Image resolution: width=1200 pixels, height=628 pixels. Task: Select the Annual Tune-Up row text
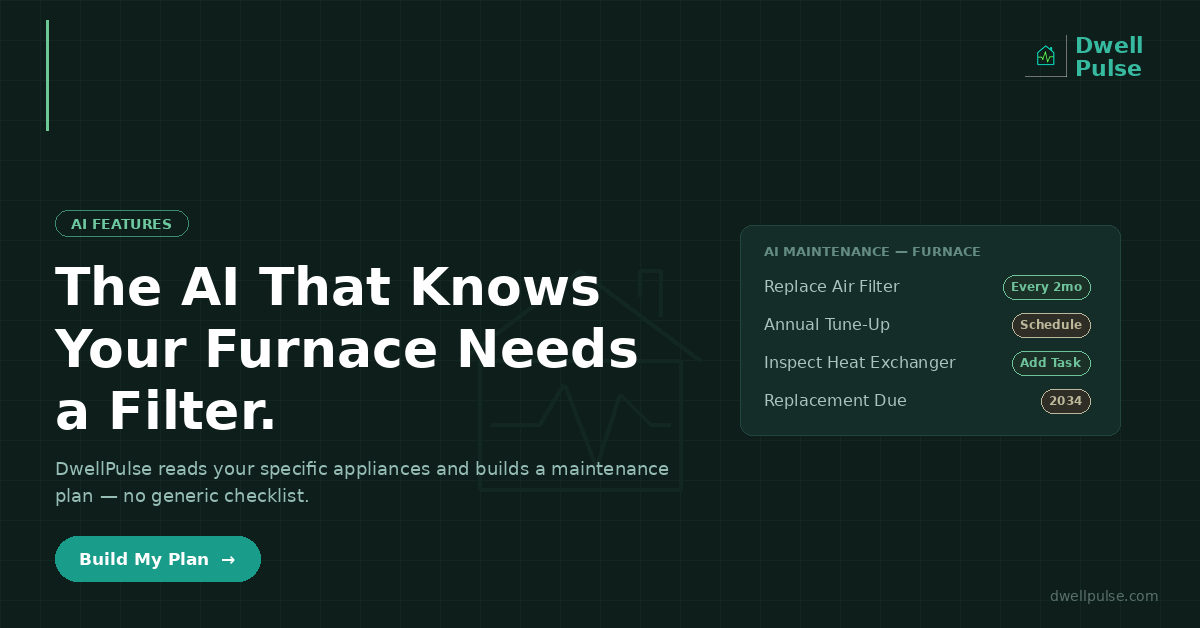pyautogui.click(x=827, y=325)
